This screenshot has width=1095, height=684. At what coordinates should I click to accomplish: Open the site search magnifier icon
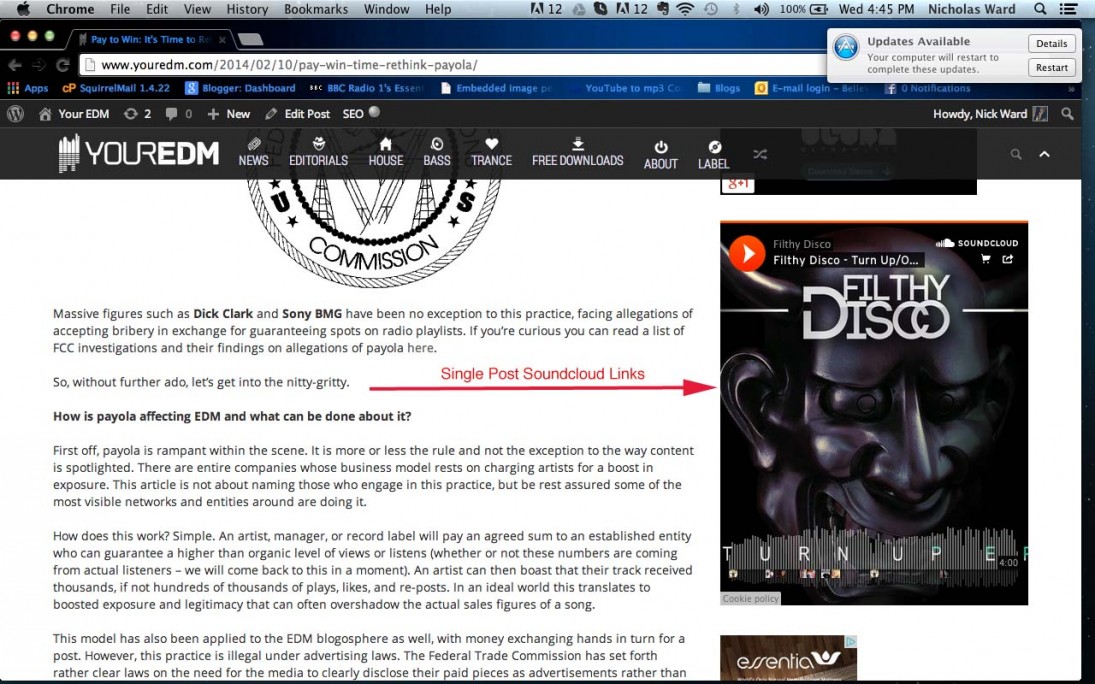tap(1016, 154)
